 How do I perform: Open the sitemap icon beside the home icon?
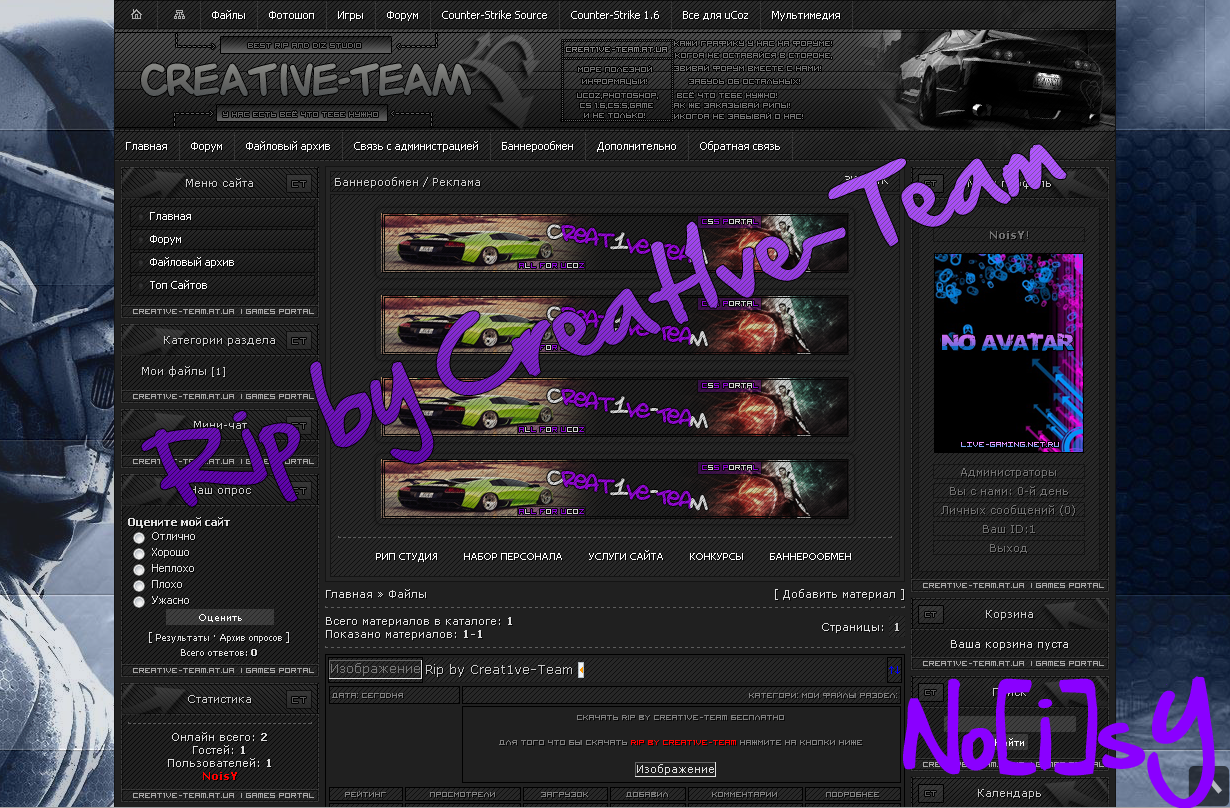[179, 15]
